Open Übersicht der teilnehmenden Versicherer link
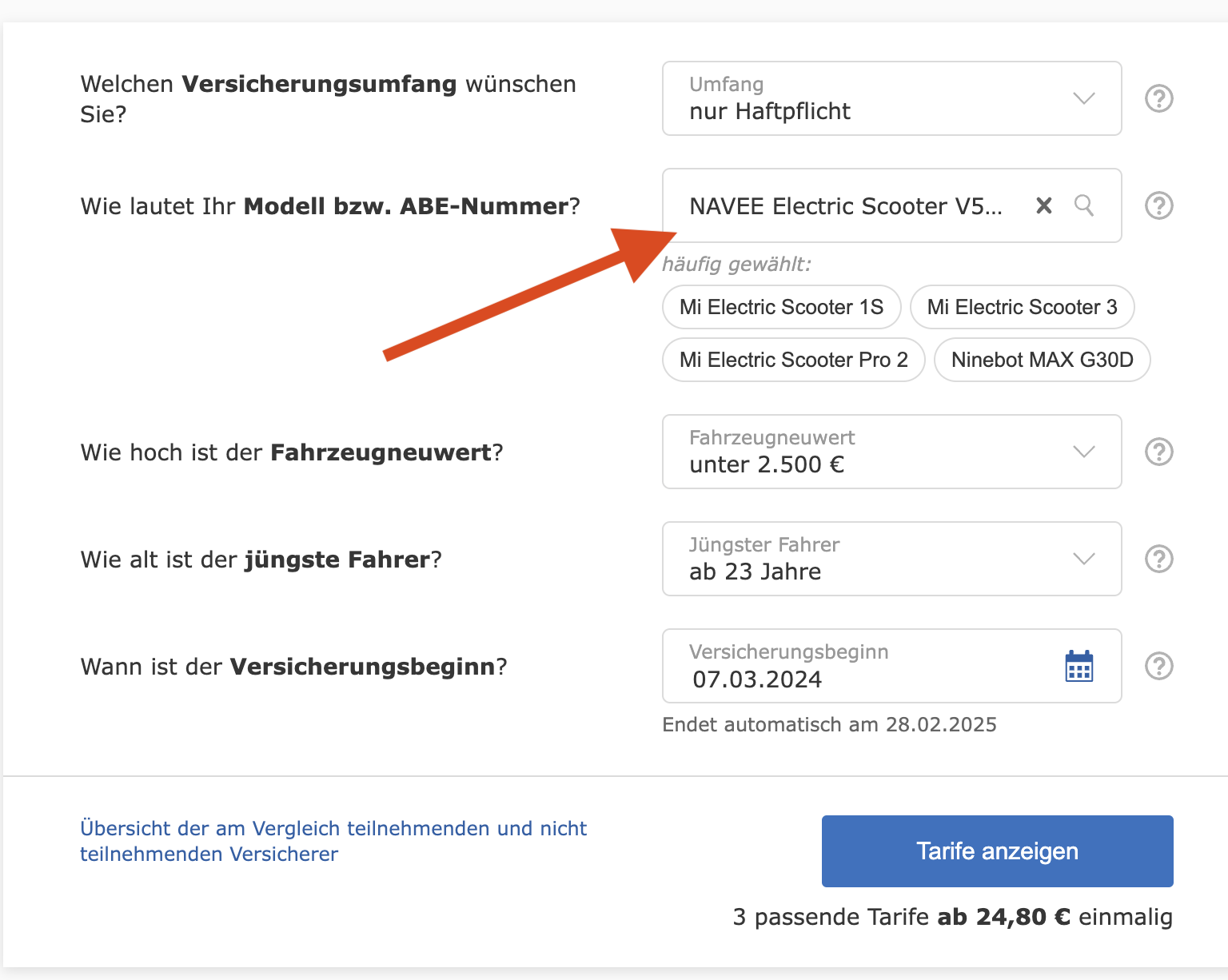Image resolution: width=1228 pixels, height=980 pixels. [x=333, y=841]
